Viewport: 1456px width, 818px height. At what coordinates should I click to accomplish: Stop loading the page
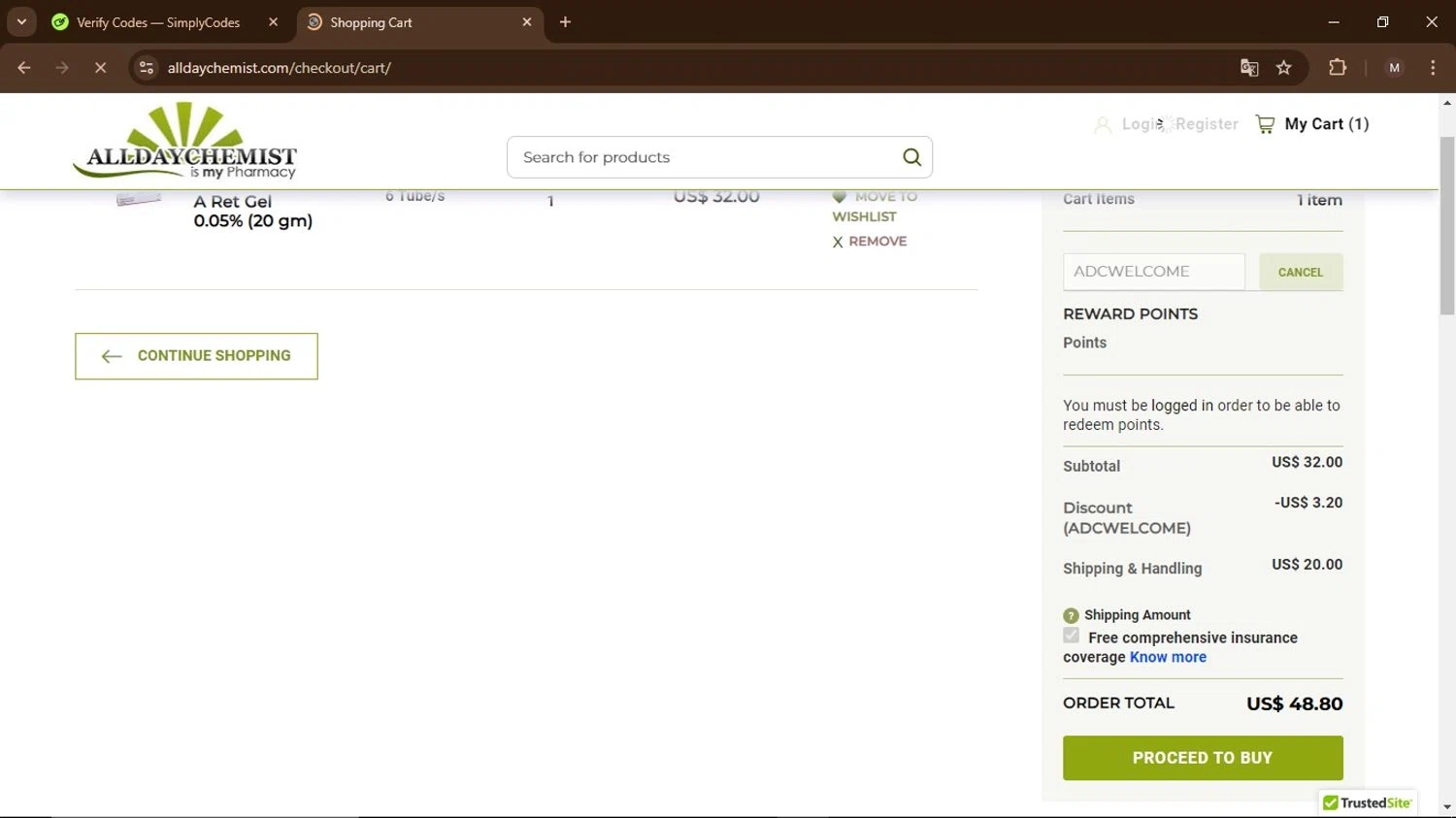tap(100, 68)
